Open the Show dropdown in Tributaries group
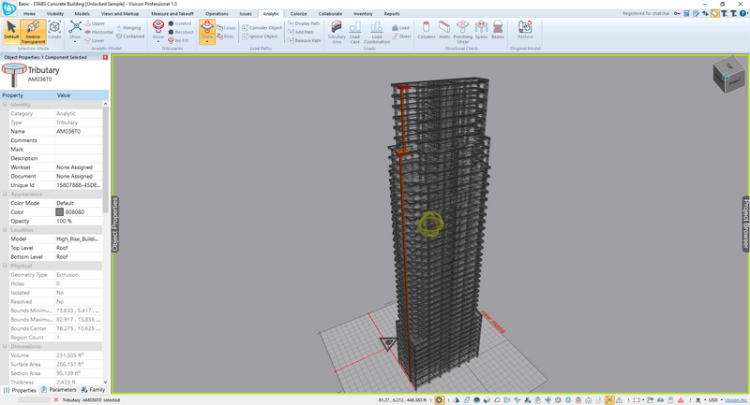 click(159, 37)
